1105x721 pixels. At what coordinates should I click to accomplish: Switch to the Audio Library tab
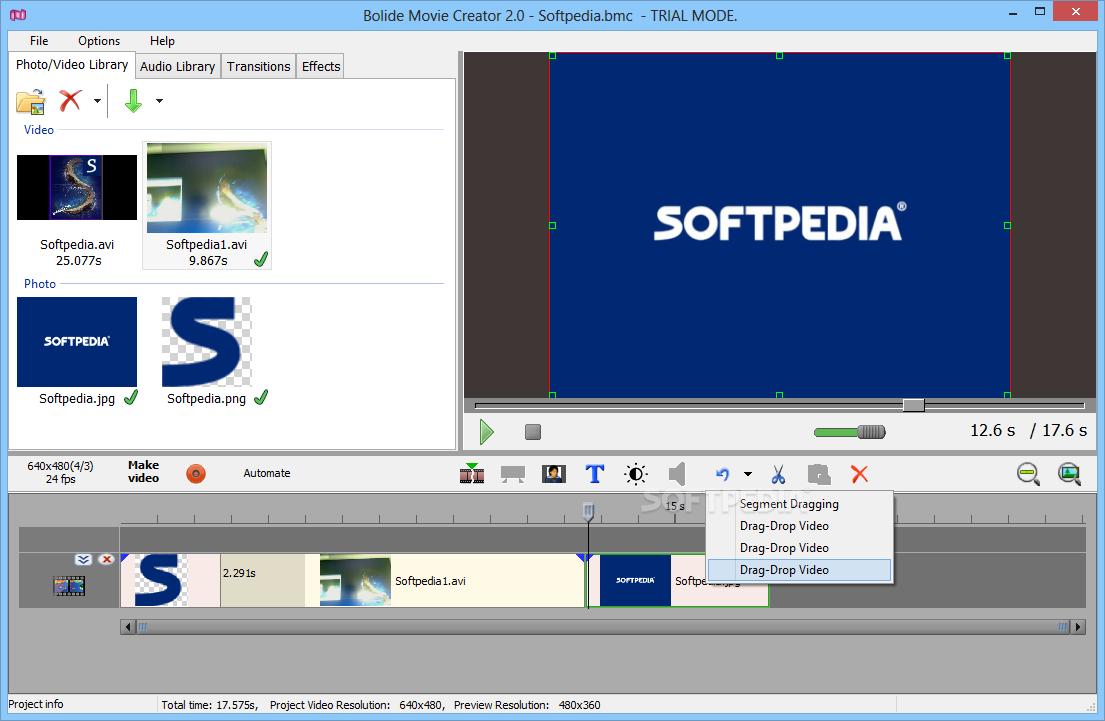[x=178, y=66]
